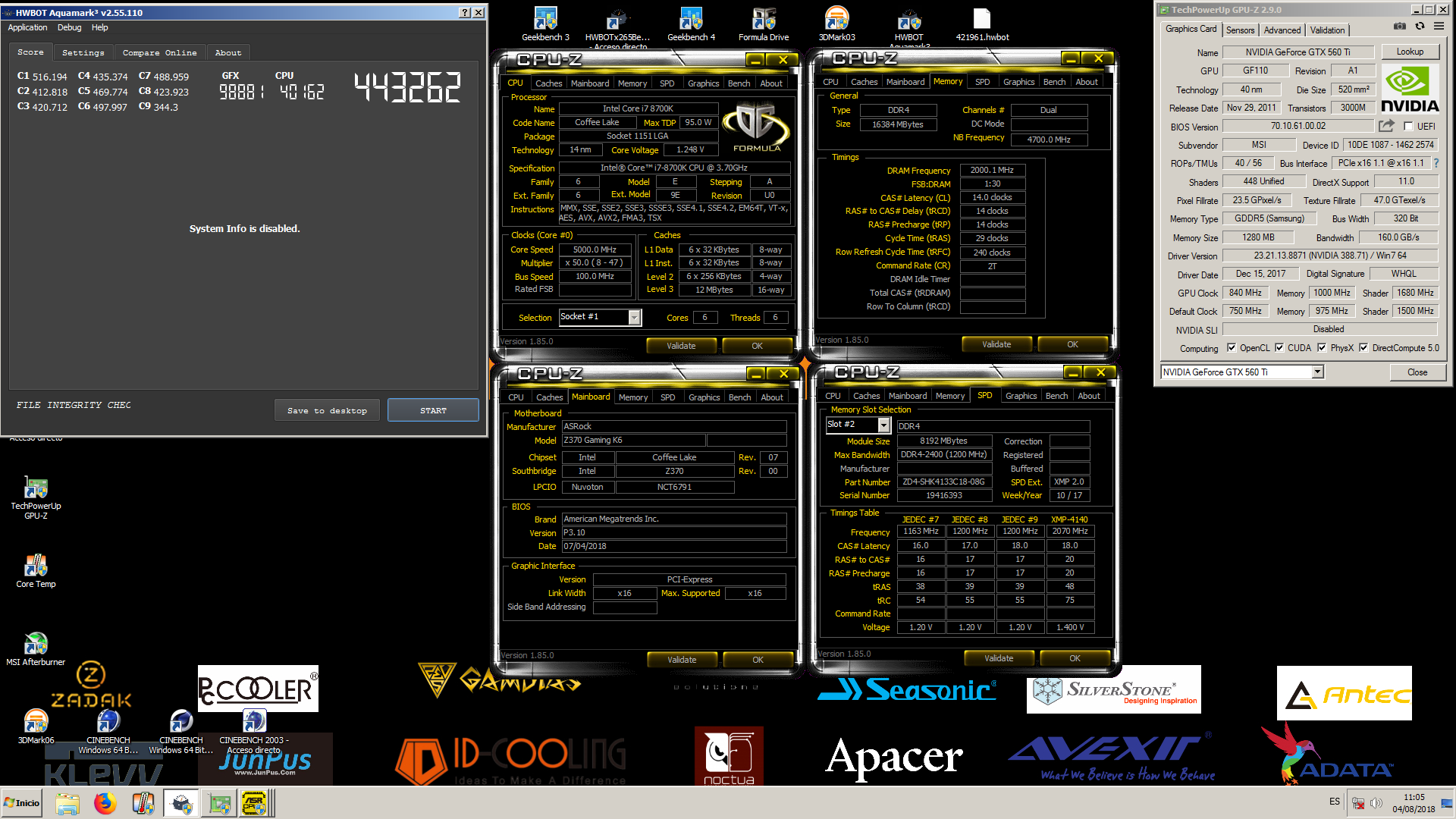The width and height of the screenshot is (1456, 819).
Task: Switch to the Compare Online tab in Aquamark
Action: 159,53
